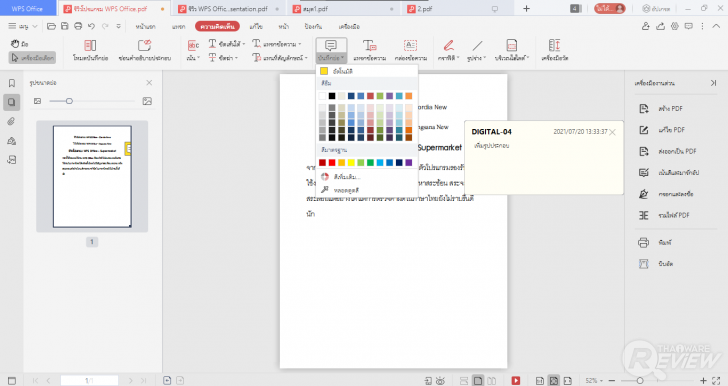Expand the shapes dropdown arrow
This screenshot has height=386, width=728.
pos(485,58)
